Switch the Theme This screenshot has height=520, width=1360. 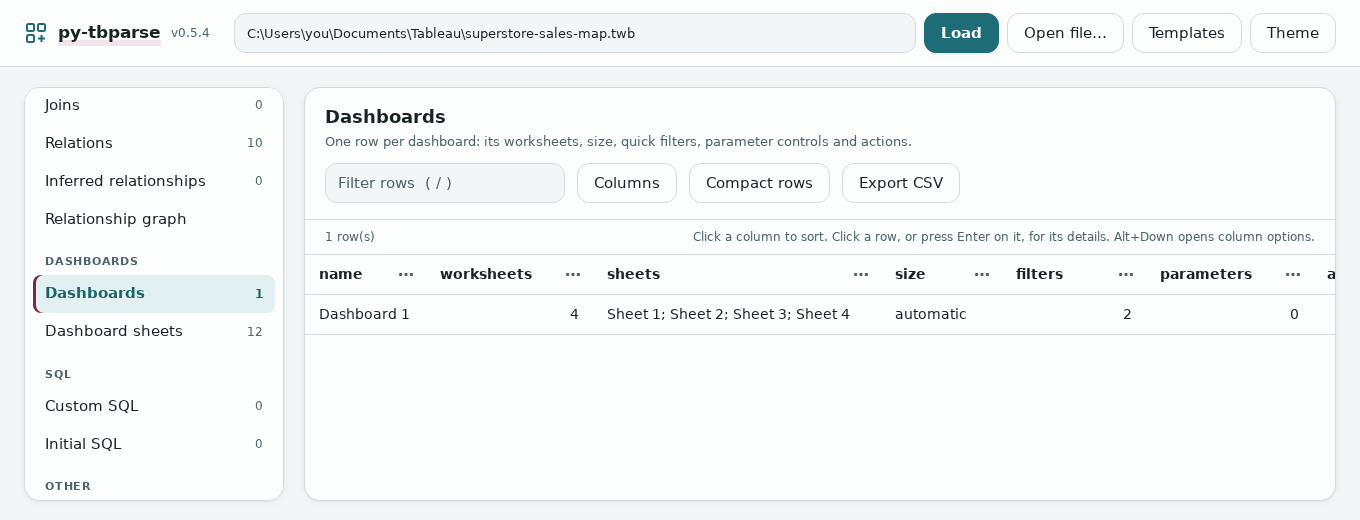[1293, 33]
